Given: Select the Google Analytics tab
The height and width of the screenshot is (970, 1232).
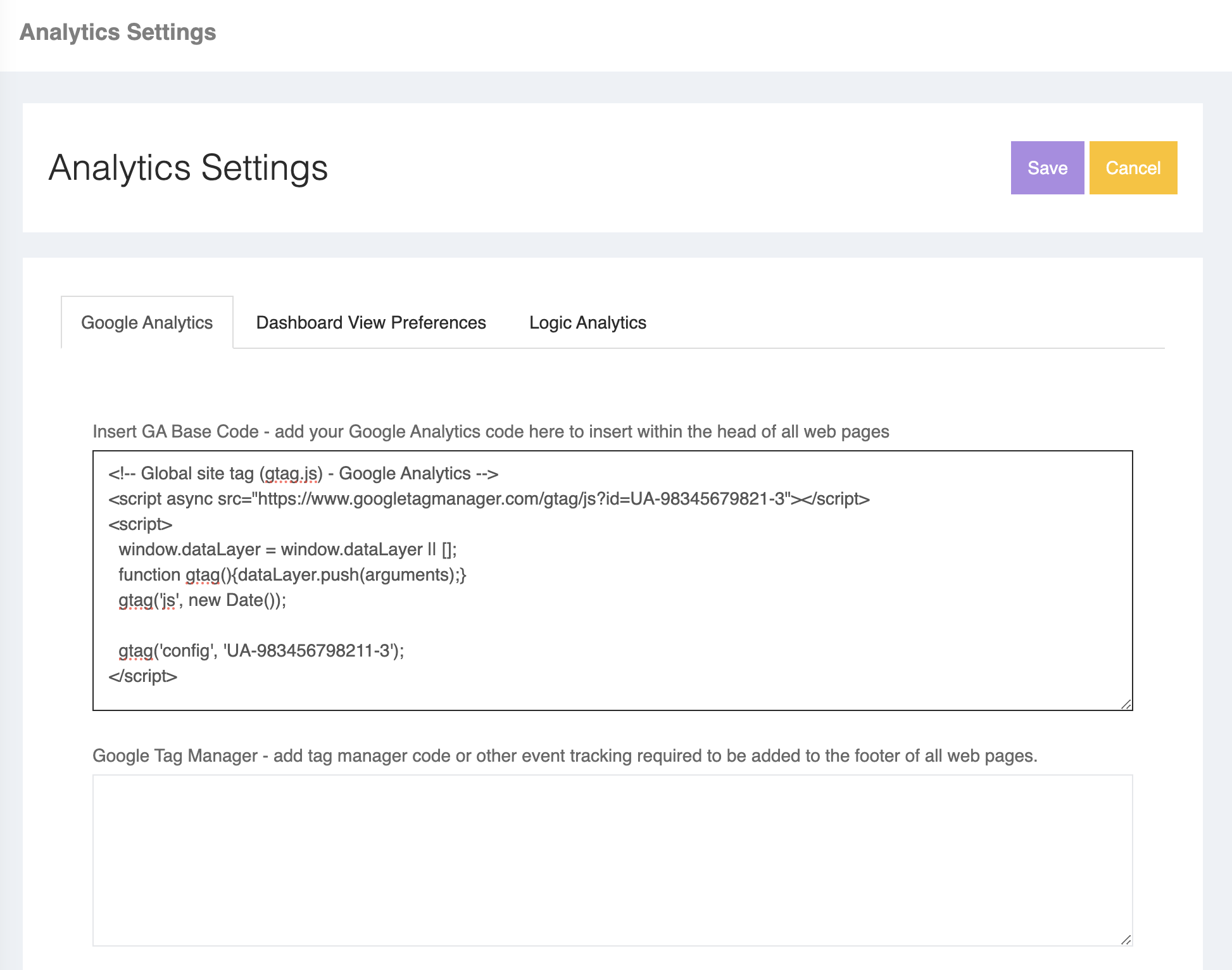Looking at the screenshot, I should (147, 322).
